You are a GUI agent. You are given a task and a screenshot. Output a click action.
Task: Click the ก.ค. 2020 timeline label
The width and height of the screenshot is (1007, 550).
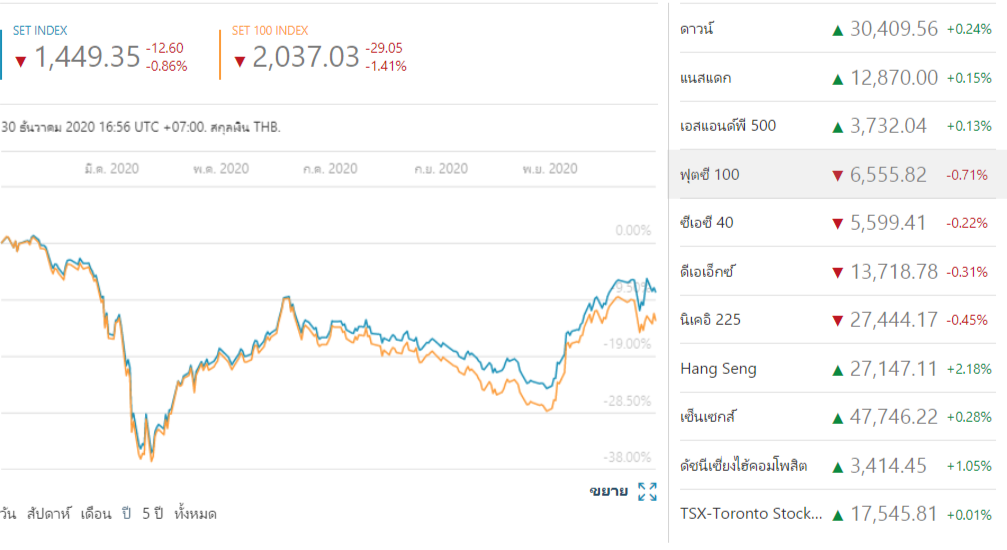tap(330, 169)
